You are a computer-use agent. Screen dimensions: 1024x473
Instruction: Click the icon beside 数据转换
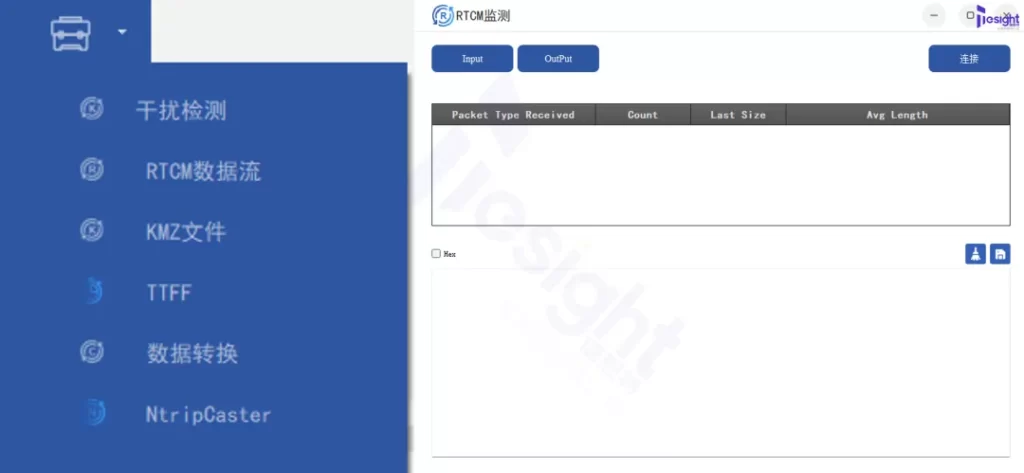pos(92,352)
